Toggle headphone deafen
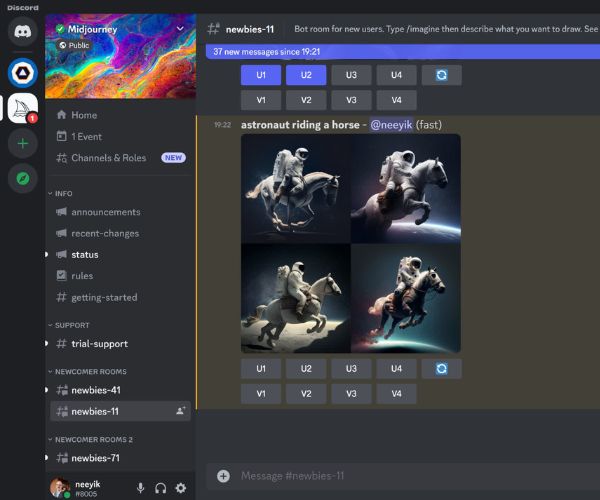The width and height of the screenshot is (600, 500). point(160,488)
